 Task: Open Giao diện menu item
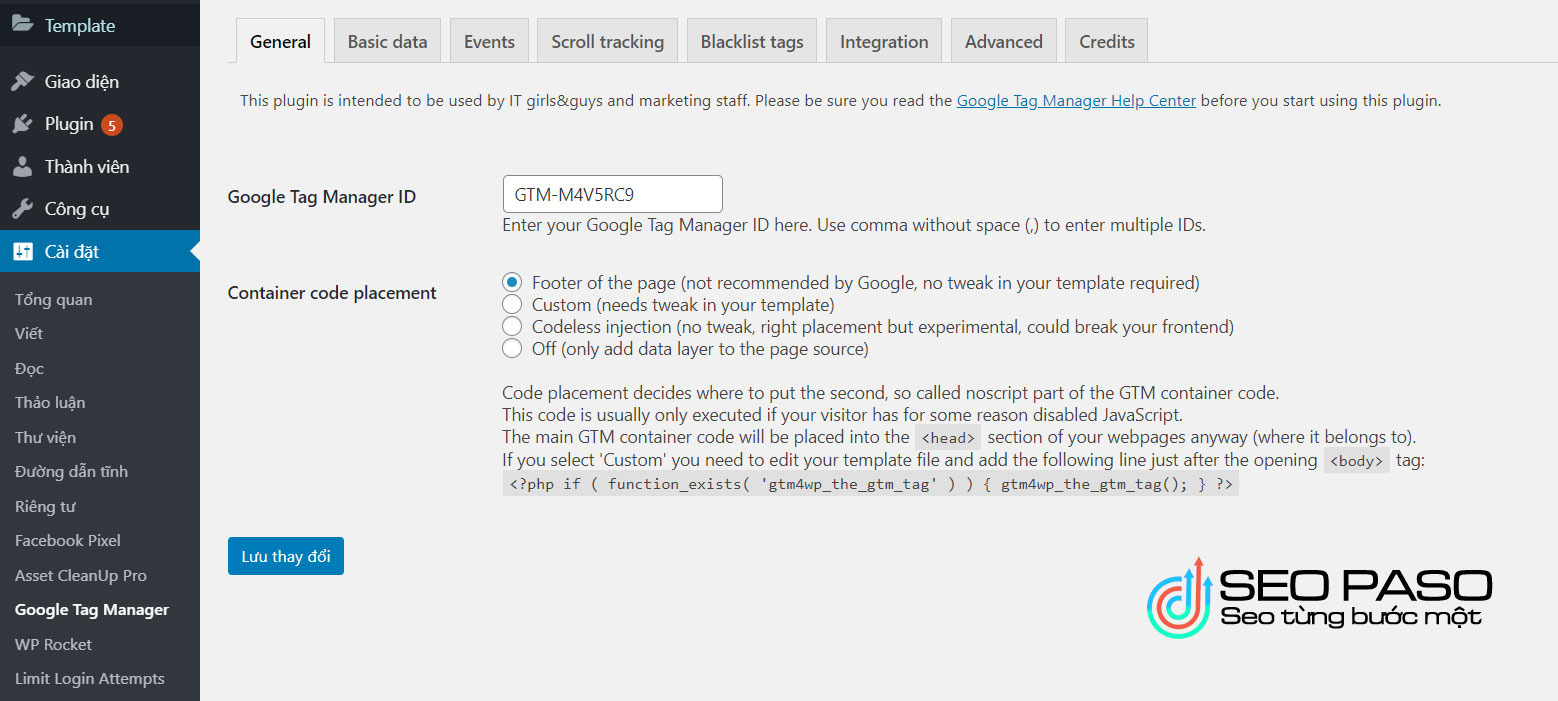pos(100,81)
